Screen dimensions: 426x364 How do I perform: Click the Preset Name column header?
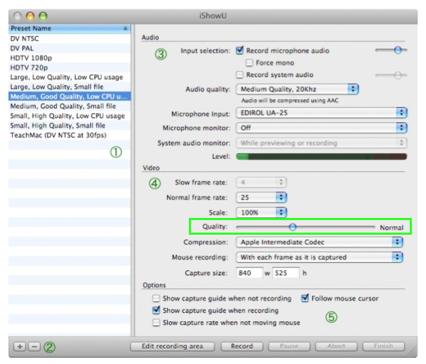[69, 28]
